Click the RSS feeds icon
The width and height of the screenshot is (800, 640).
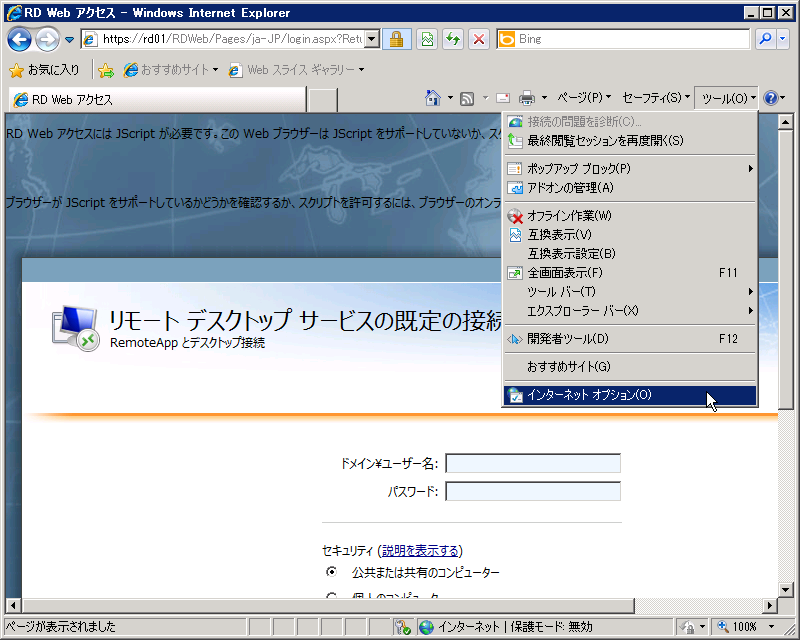coord(467,98)
